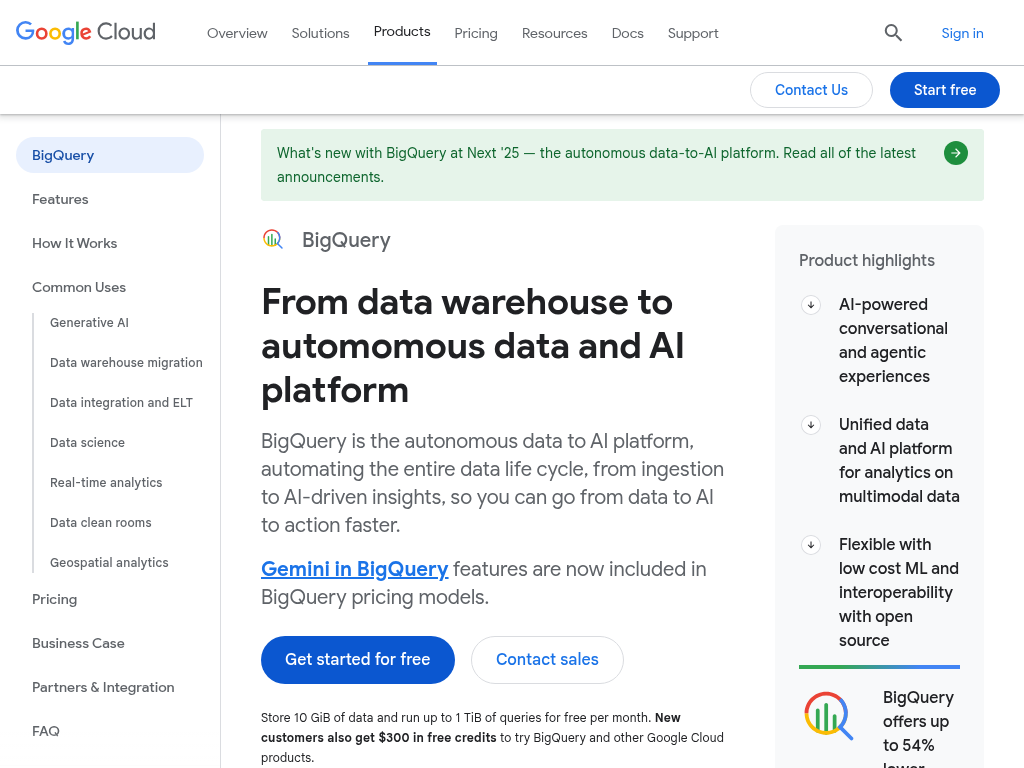The height and width of the screenshot is (768, 1024).
Task: Open the search magnifier icon
Action: click(893, 33)
